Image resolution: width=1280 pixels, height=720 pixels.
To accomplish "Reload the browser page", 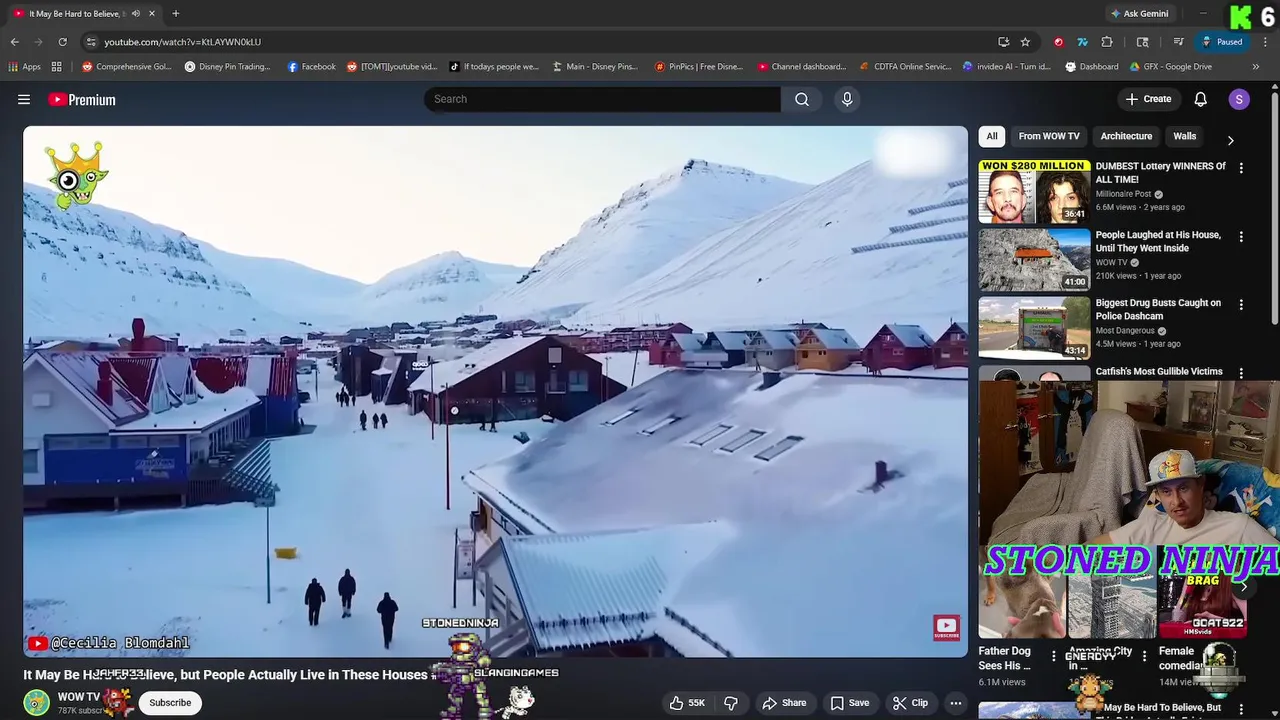I will click(62, 42).
